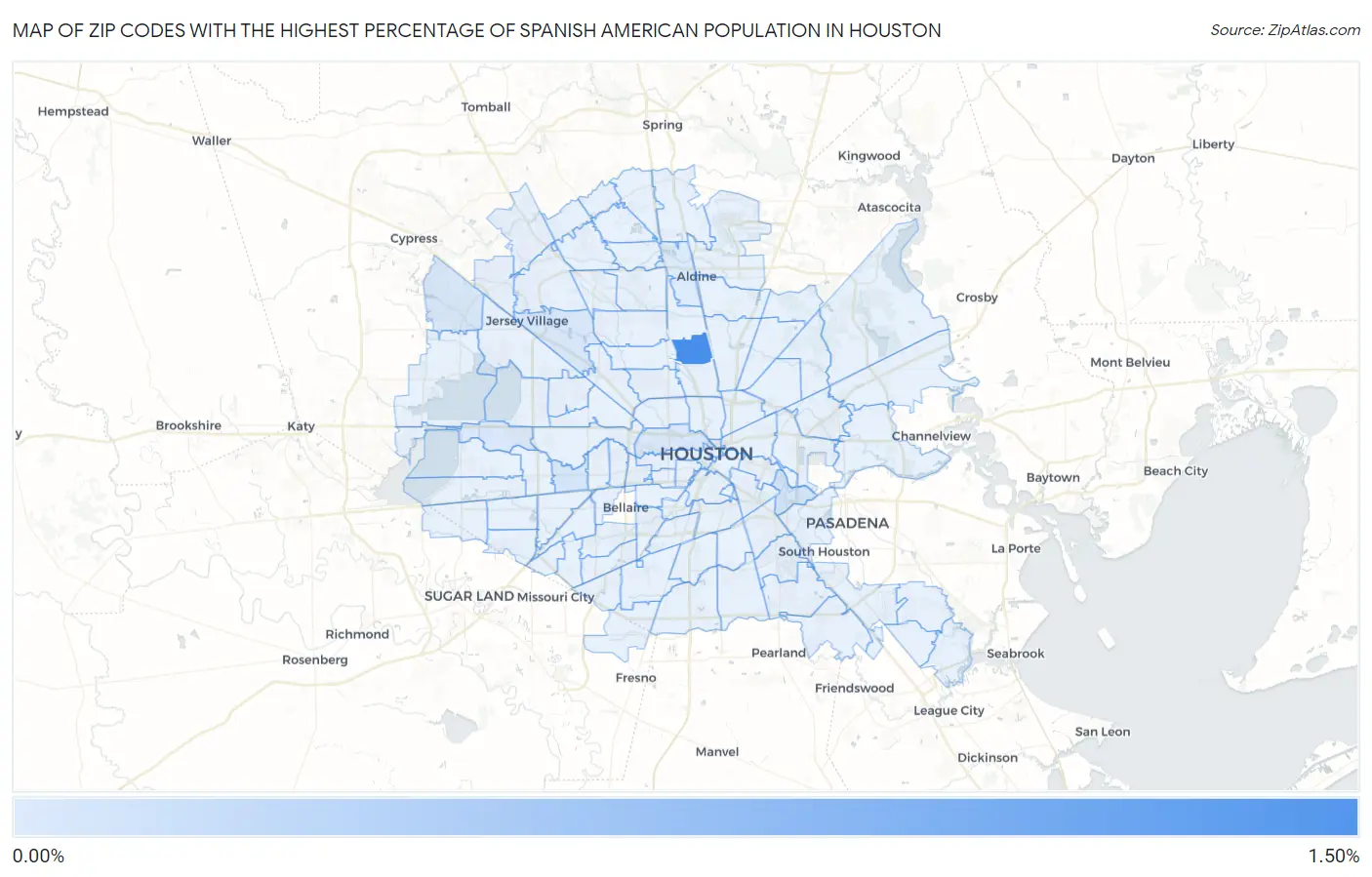Click the Spring label
This screenshot has width=1372, height=877.
[x=663, y=125]
